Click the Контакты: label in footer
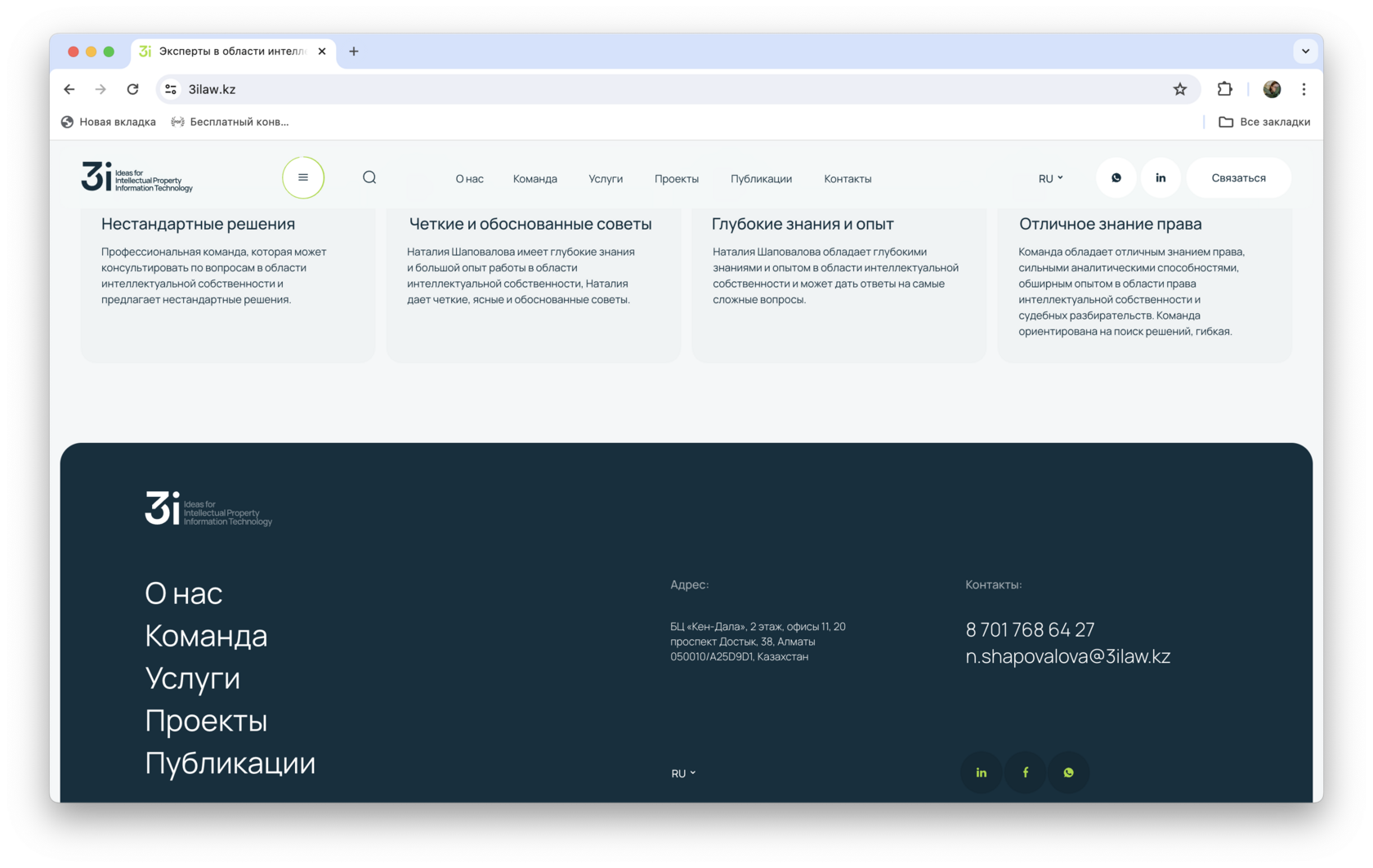The image size is (1373, 868). click(x=994, y=584)
